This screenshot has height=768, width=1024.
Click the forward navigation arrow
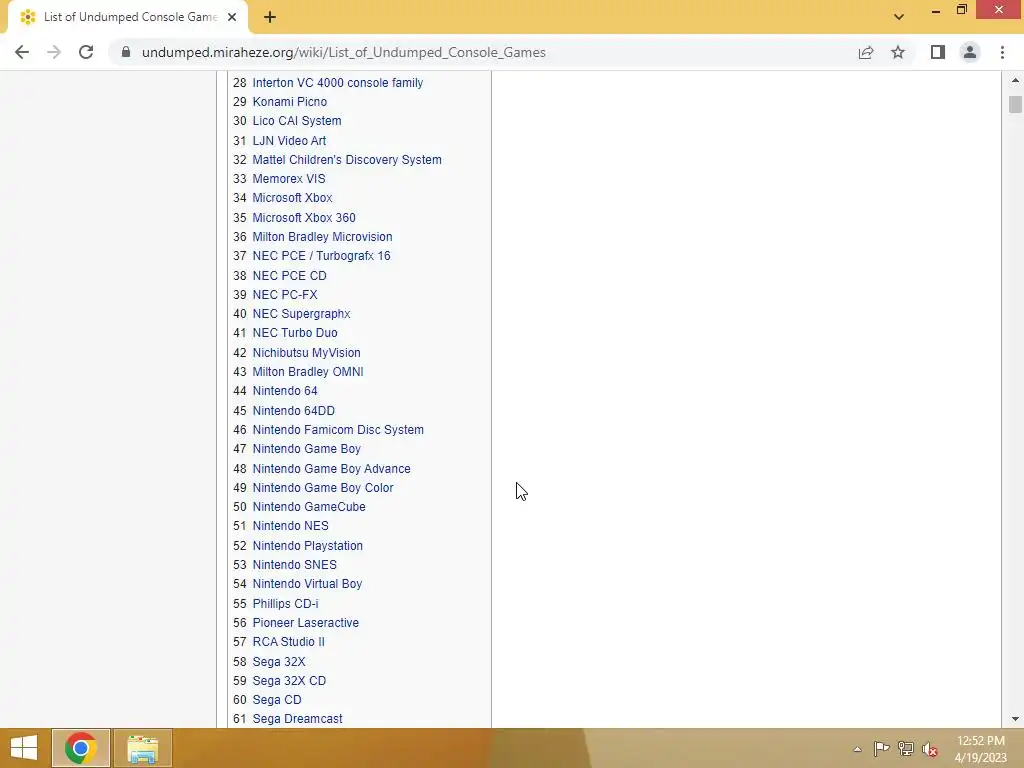(x=54, y=52)
